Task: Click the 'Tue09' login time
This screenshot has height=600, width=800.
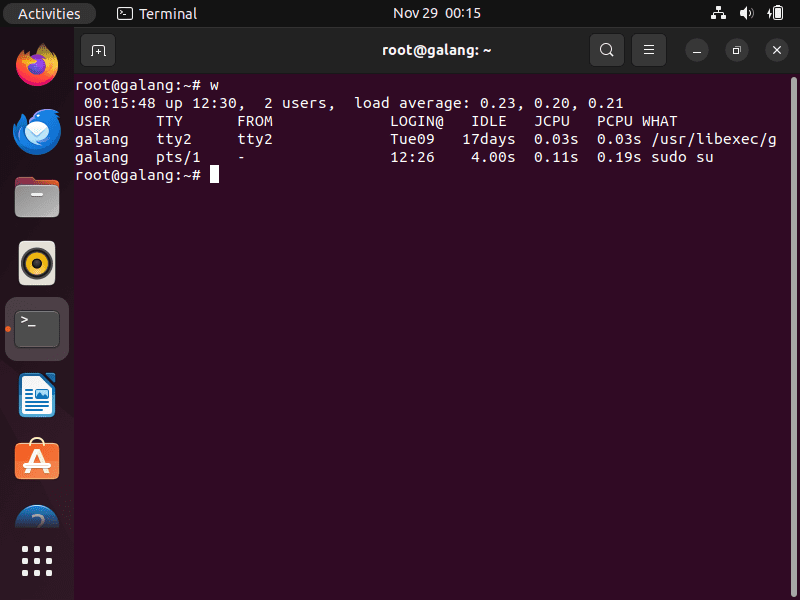Action: [412, 139]
